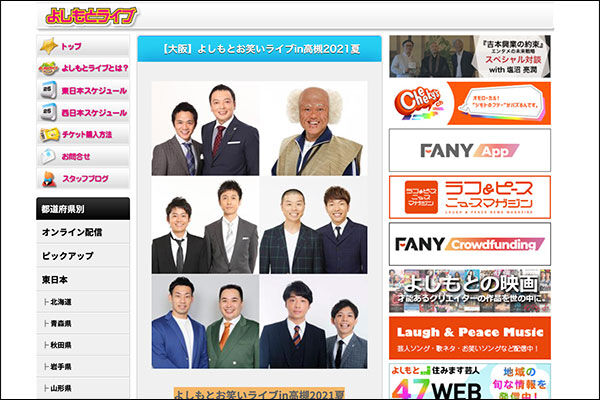Viewport: 600px width, 400px height.
Task: Click the ticket icon for チケット購入方法
Action: coord(49,134)
